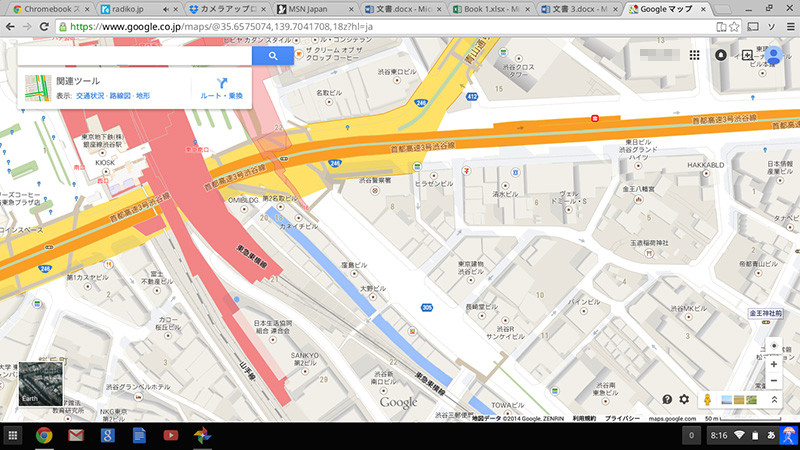Open YouTube from the shelf
The image size is (800, 450).
pyautogui.click(x=170, y=435)
